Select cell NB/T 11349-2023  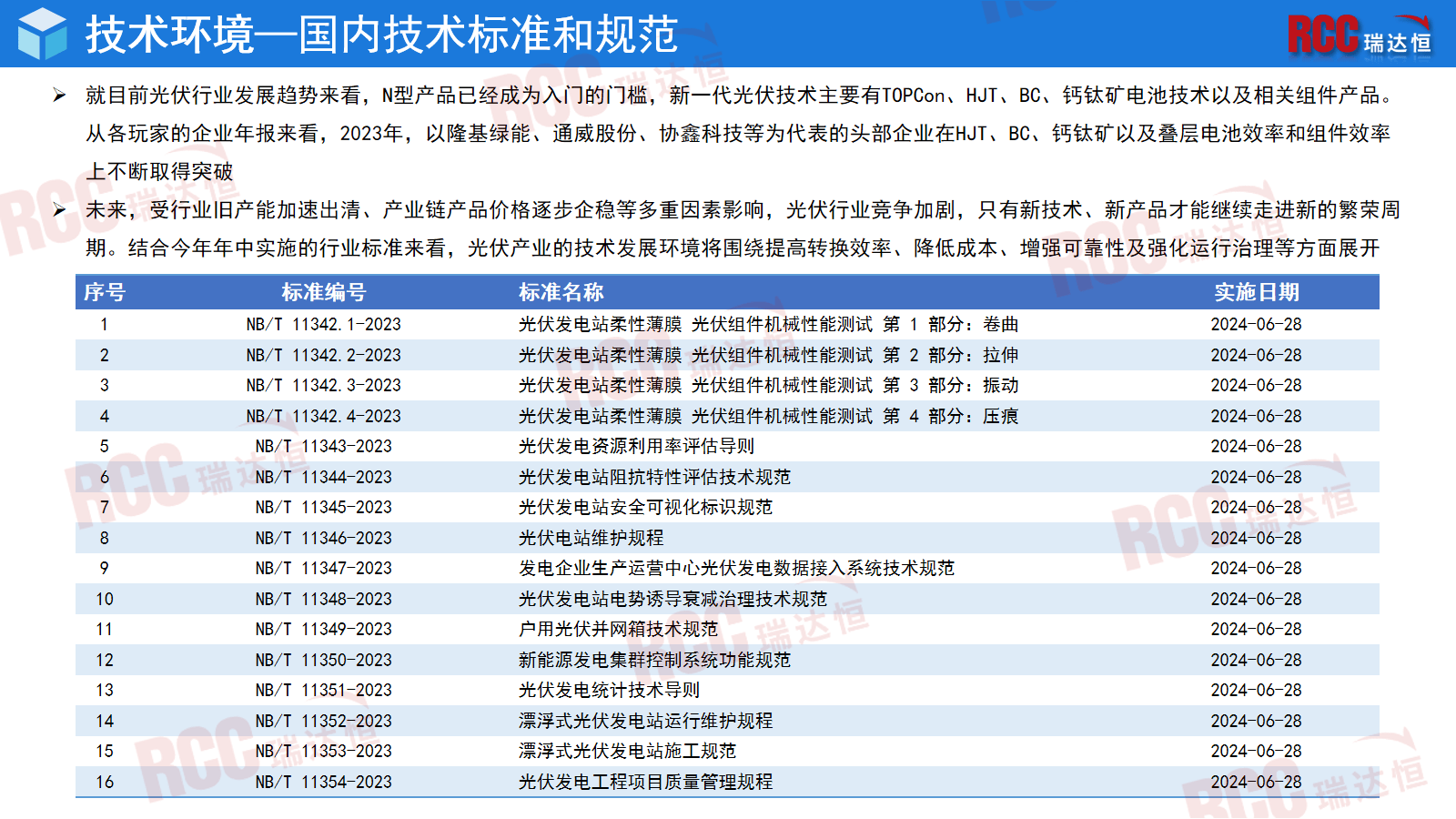(324, 630)
